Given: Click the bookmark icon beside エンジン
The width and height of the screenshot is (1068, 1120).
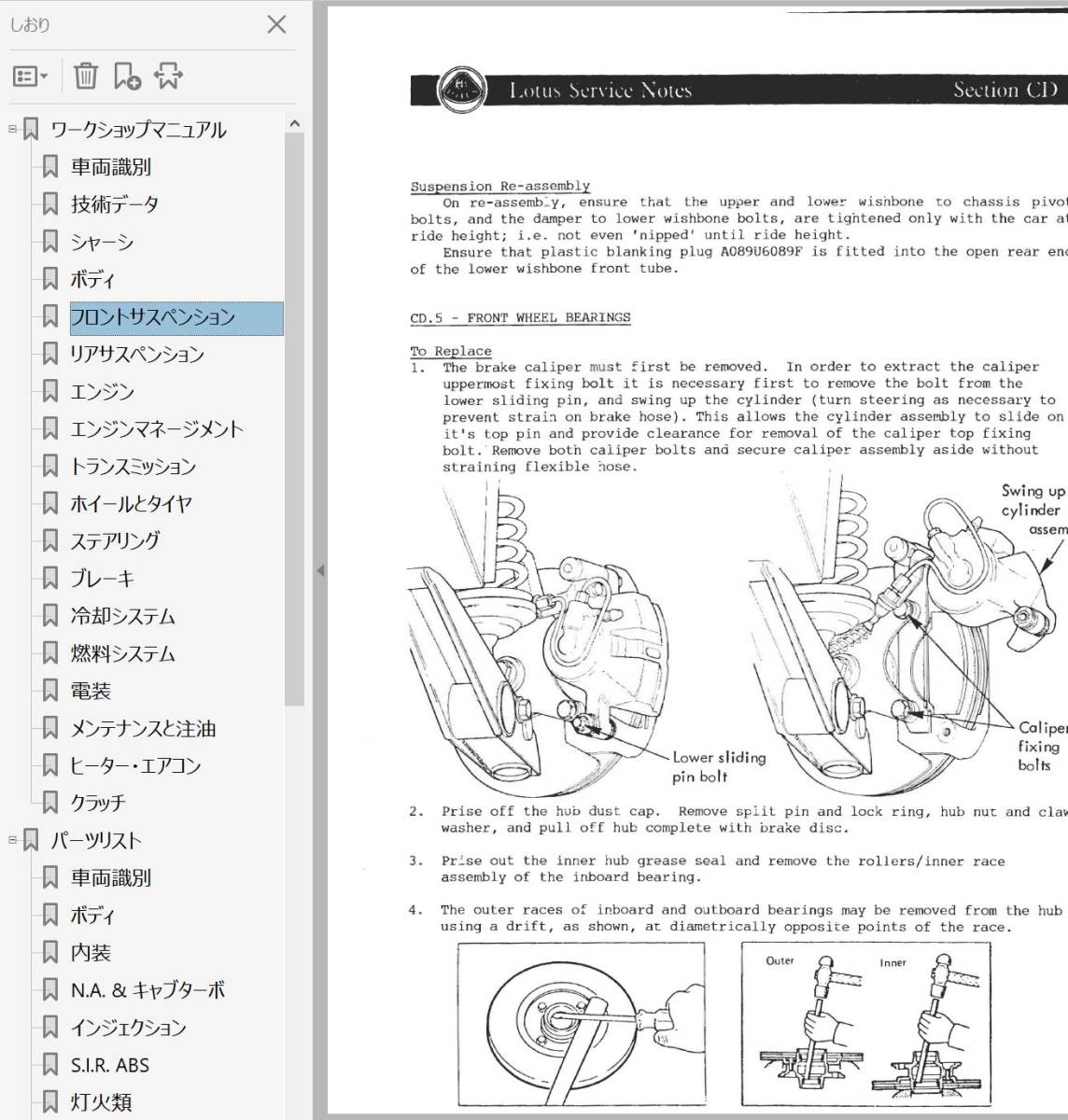Looking at the screenshot, I should point(50,391).
